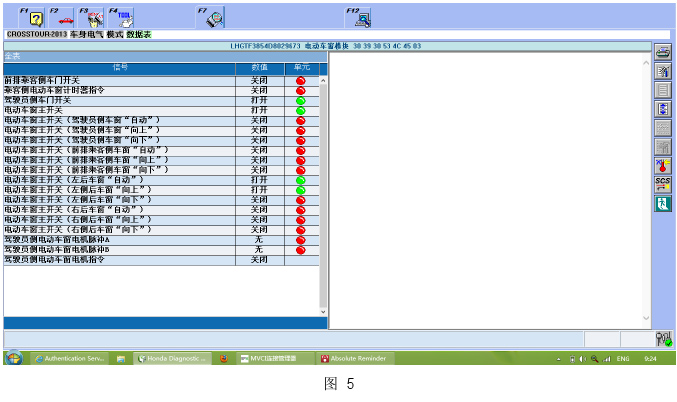Click the printer icon in right sidebar
677x402 pixels.
click(x=663, y=53)
